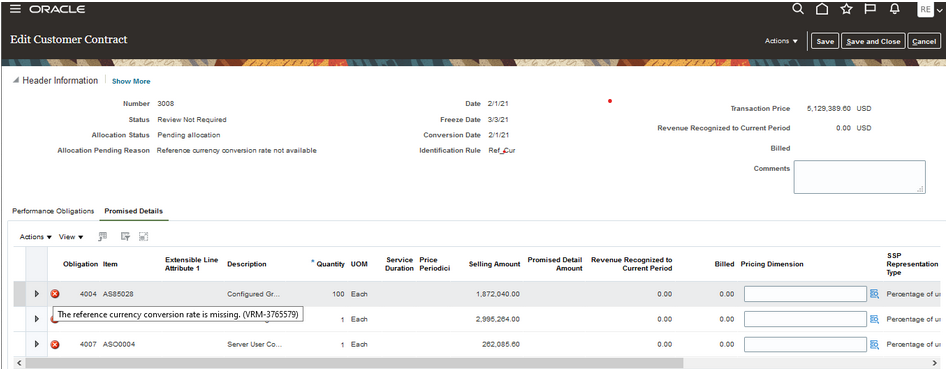Open the search magnifier icon
949x369 pixels.
tap(798, 8)
